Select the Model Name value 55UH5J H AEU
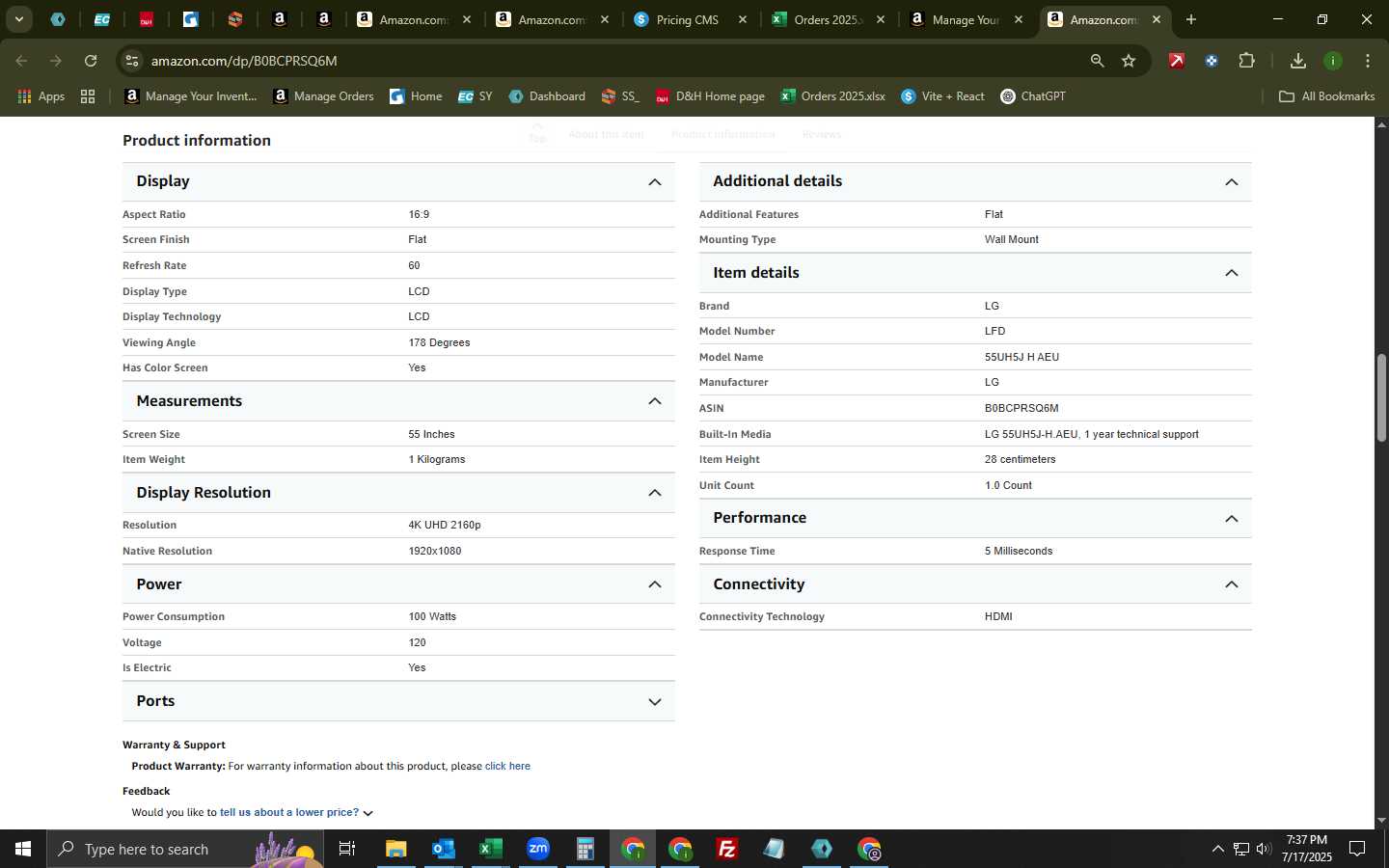The image size is (1389, 868). coord(1021,358)
